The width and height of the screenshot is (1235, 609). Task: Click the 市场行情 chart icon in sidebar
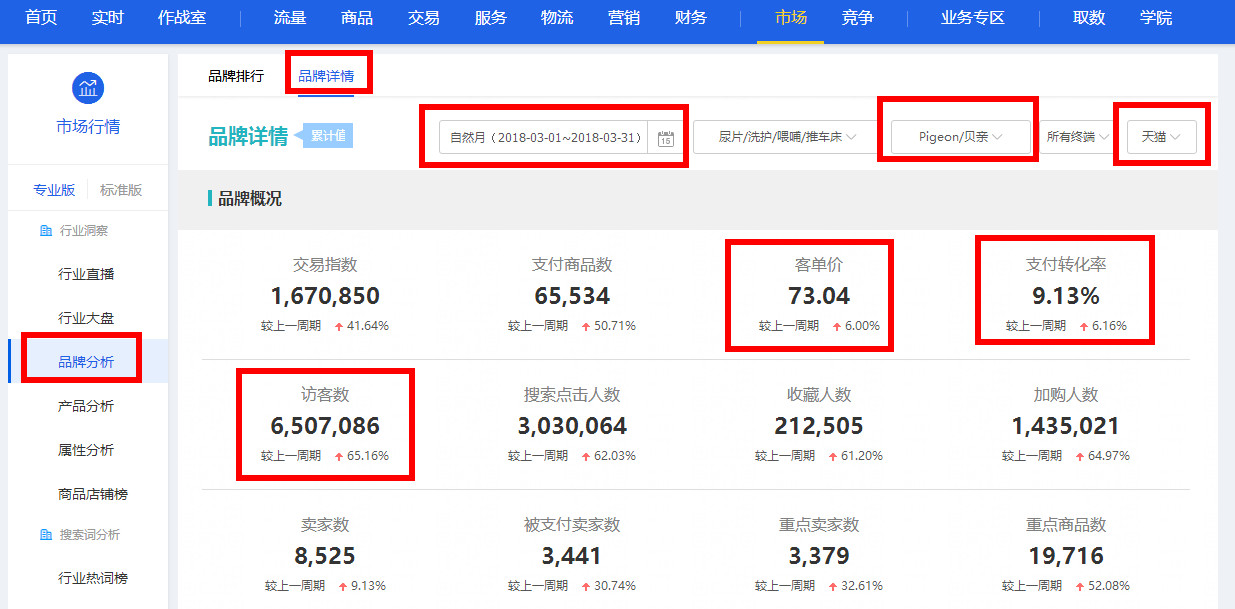[x=88, y=87]
